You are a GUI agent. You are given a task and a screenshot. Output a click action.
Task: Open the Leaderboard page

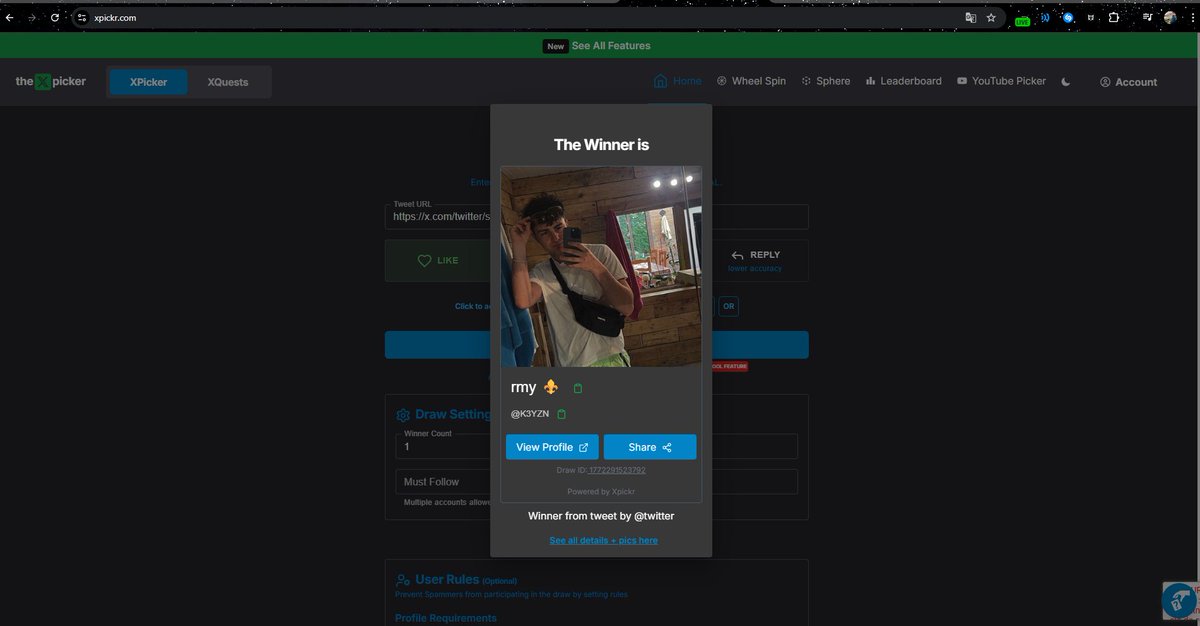click(903, 81)
